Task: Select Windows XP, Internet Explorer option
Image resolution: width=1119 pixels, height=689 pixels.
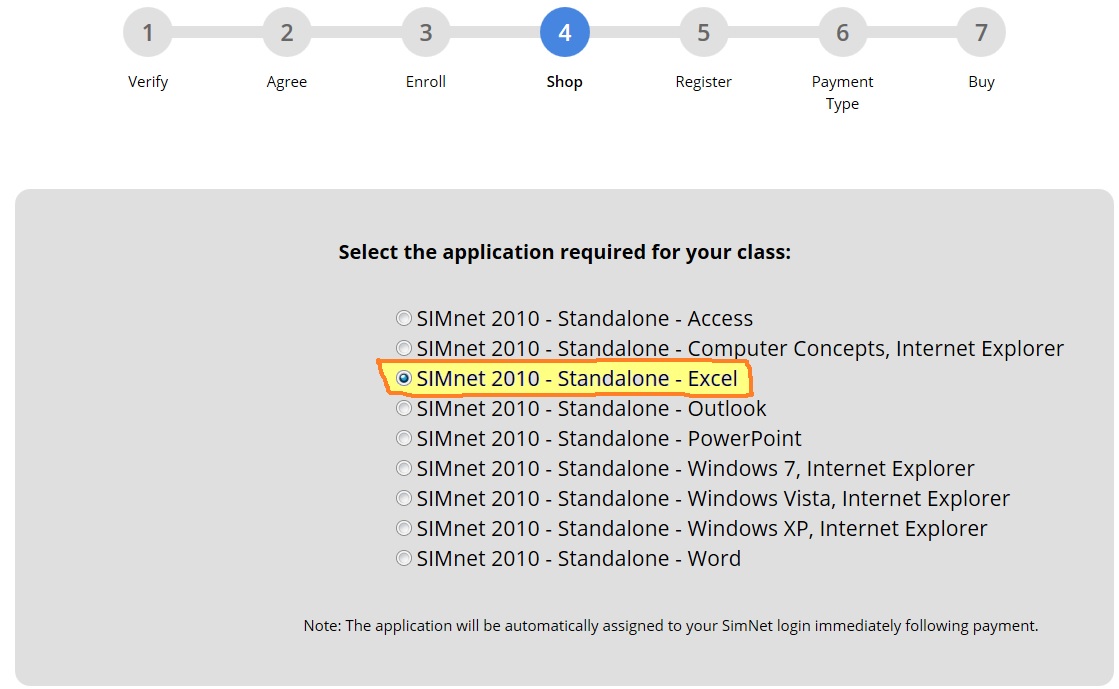Action: (x=404, y=528)
